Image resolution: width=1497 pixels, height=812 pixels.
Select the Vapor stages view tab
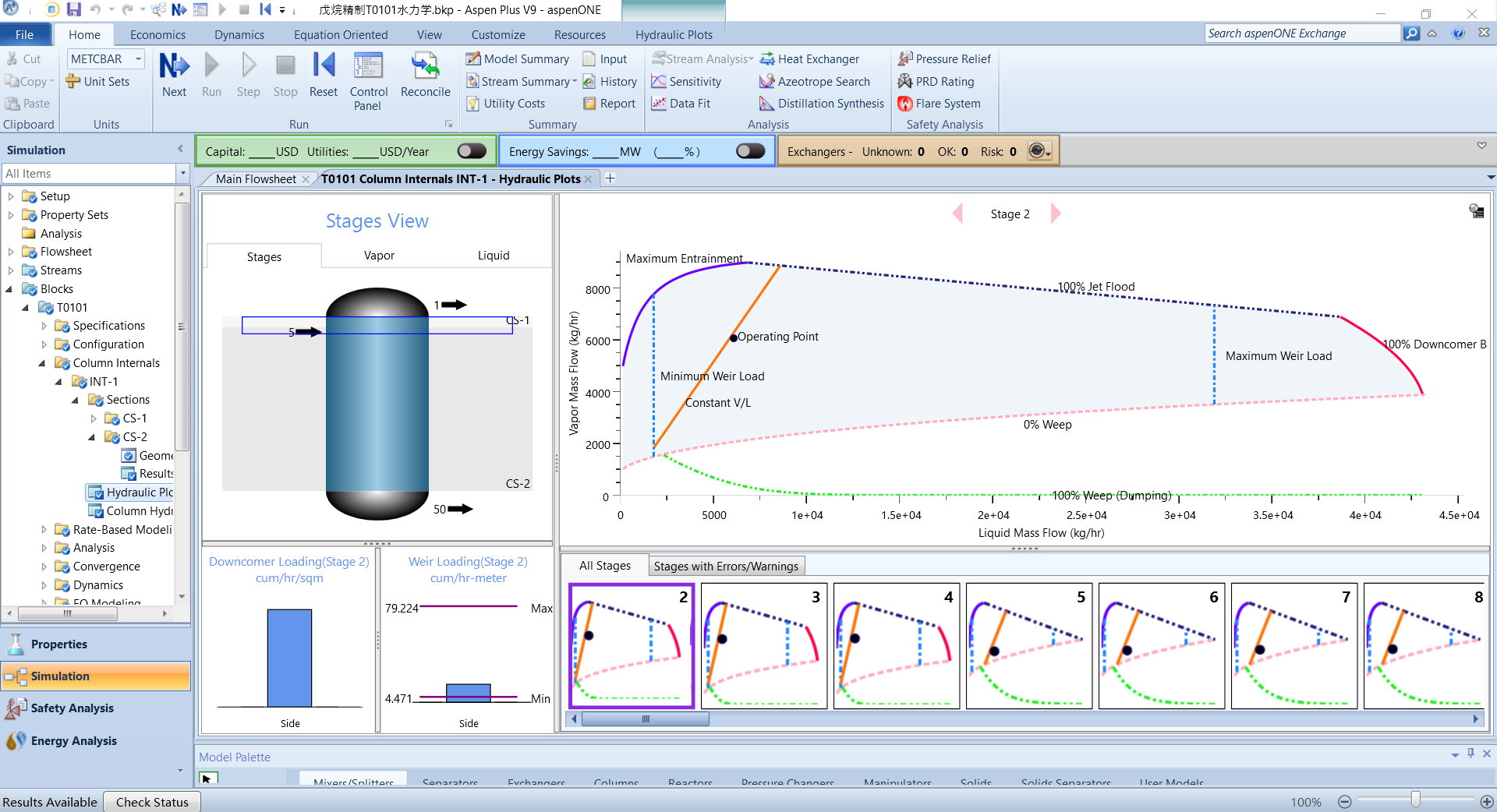[379, 256]
